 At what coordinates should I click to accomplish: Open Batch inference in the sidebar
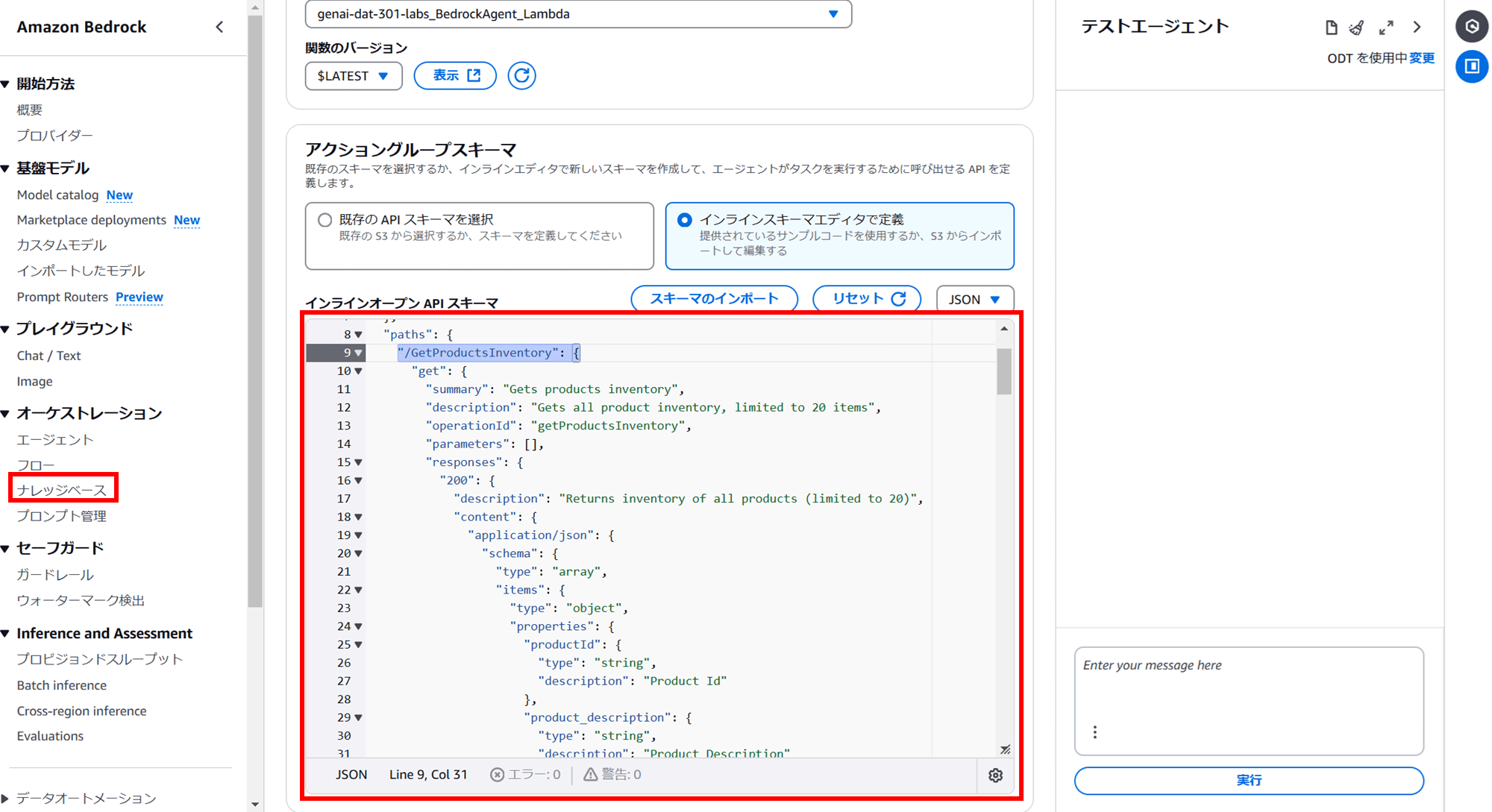[x=61, y=685]
